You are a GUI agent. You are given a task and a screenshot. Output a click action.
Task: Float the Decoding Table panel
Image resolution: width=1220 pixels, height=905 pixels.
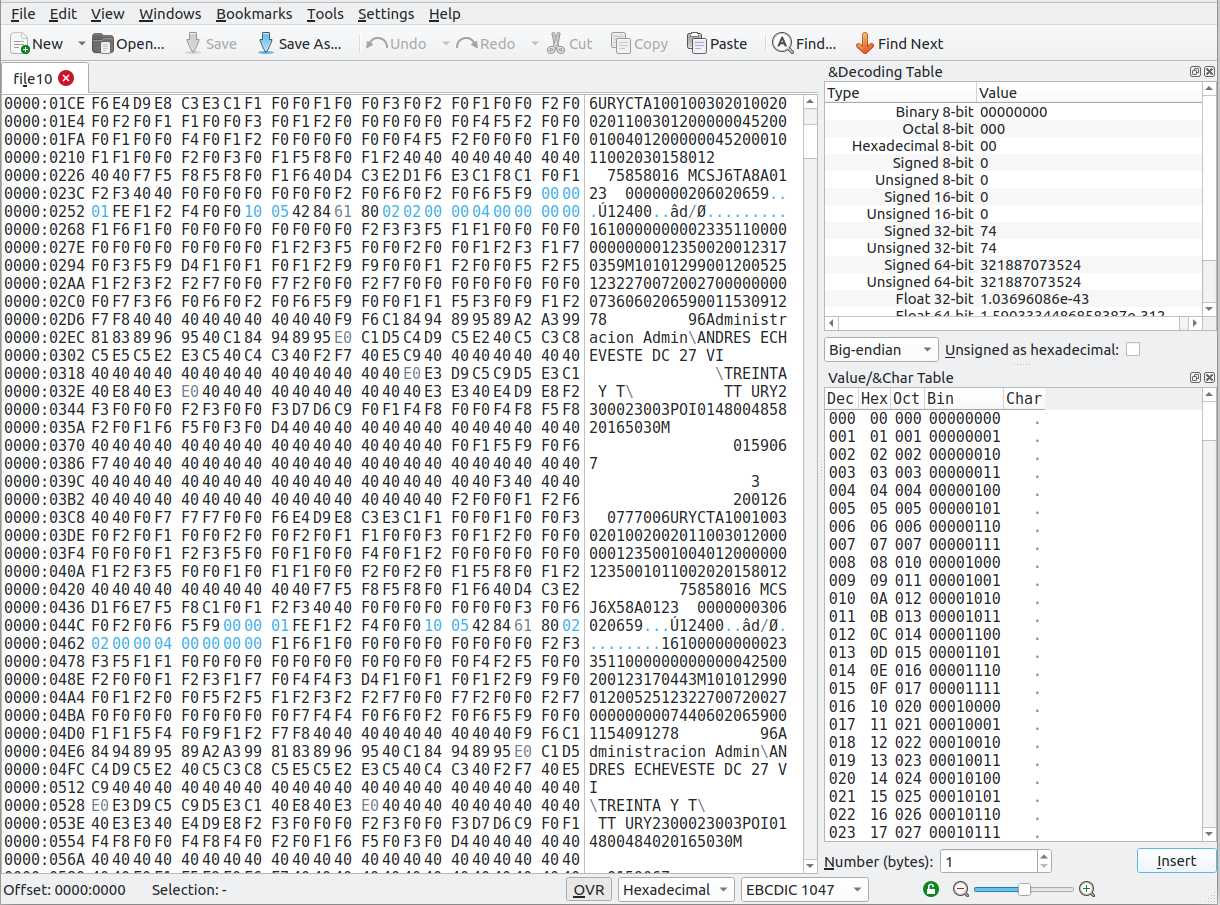coord(1194,72)
